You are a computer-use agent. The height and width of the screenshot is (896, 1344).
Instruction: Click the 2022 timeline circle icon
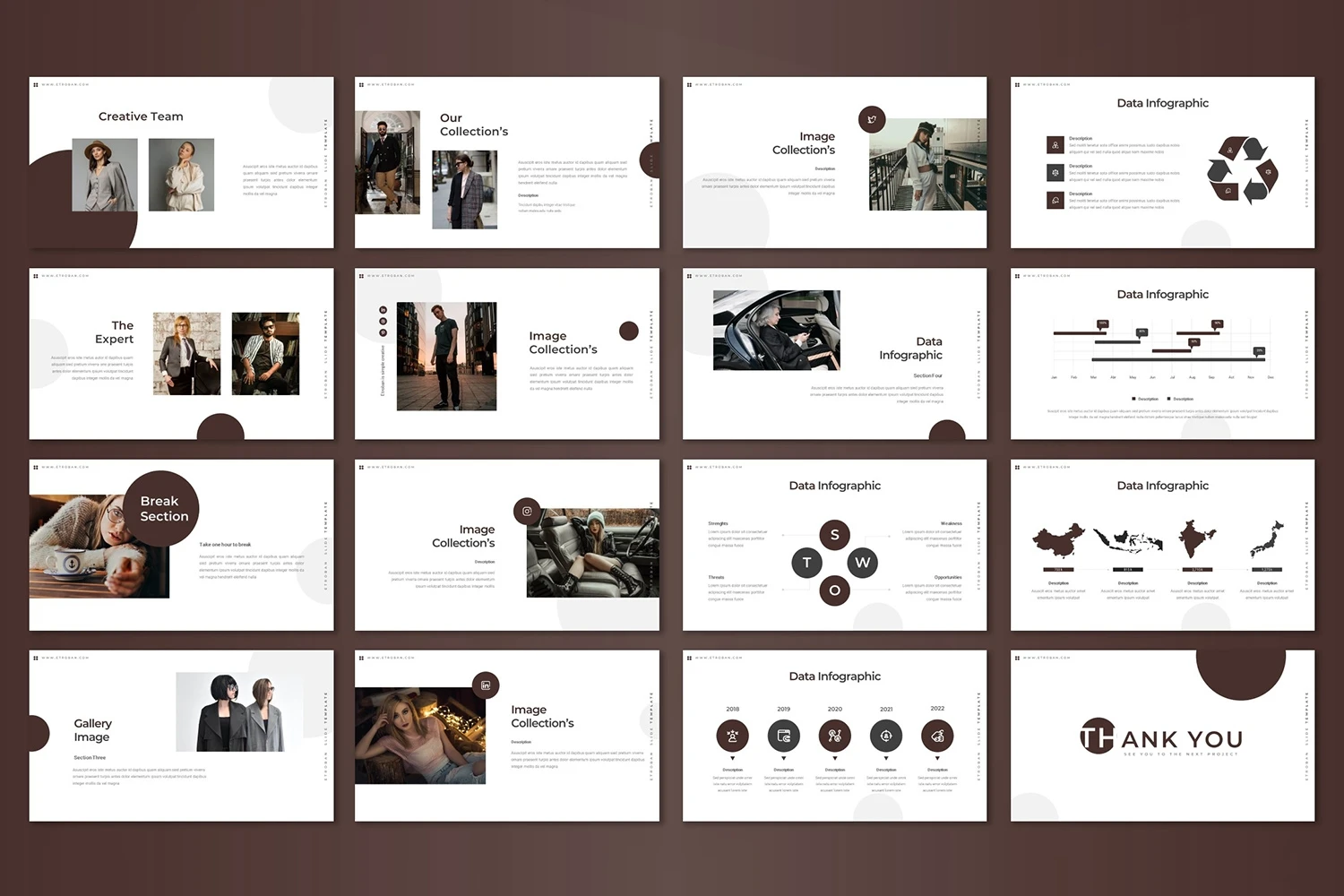937,737
